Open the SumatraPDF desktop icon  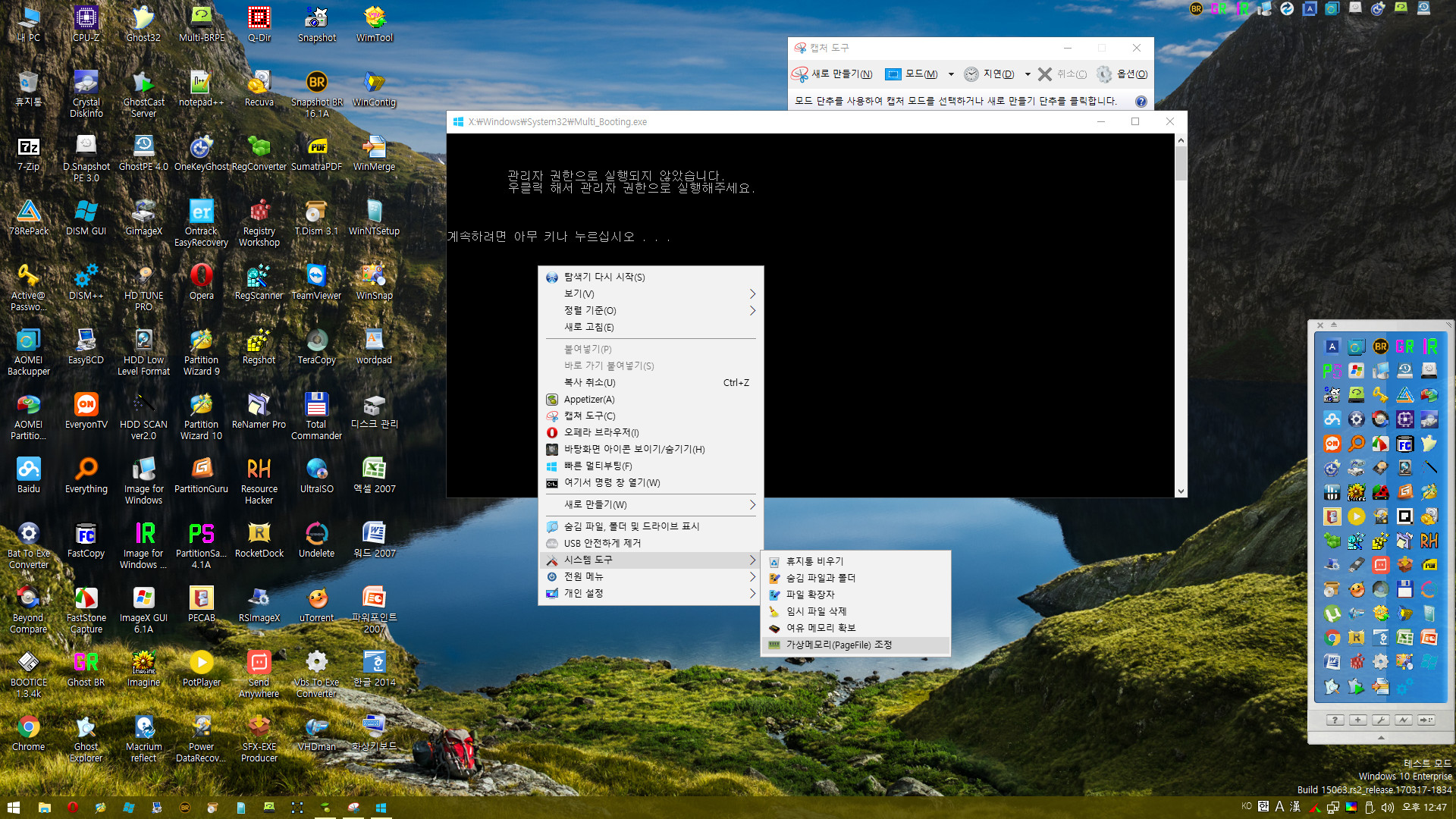pos(317,152)
